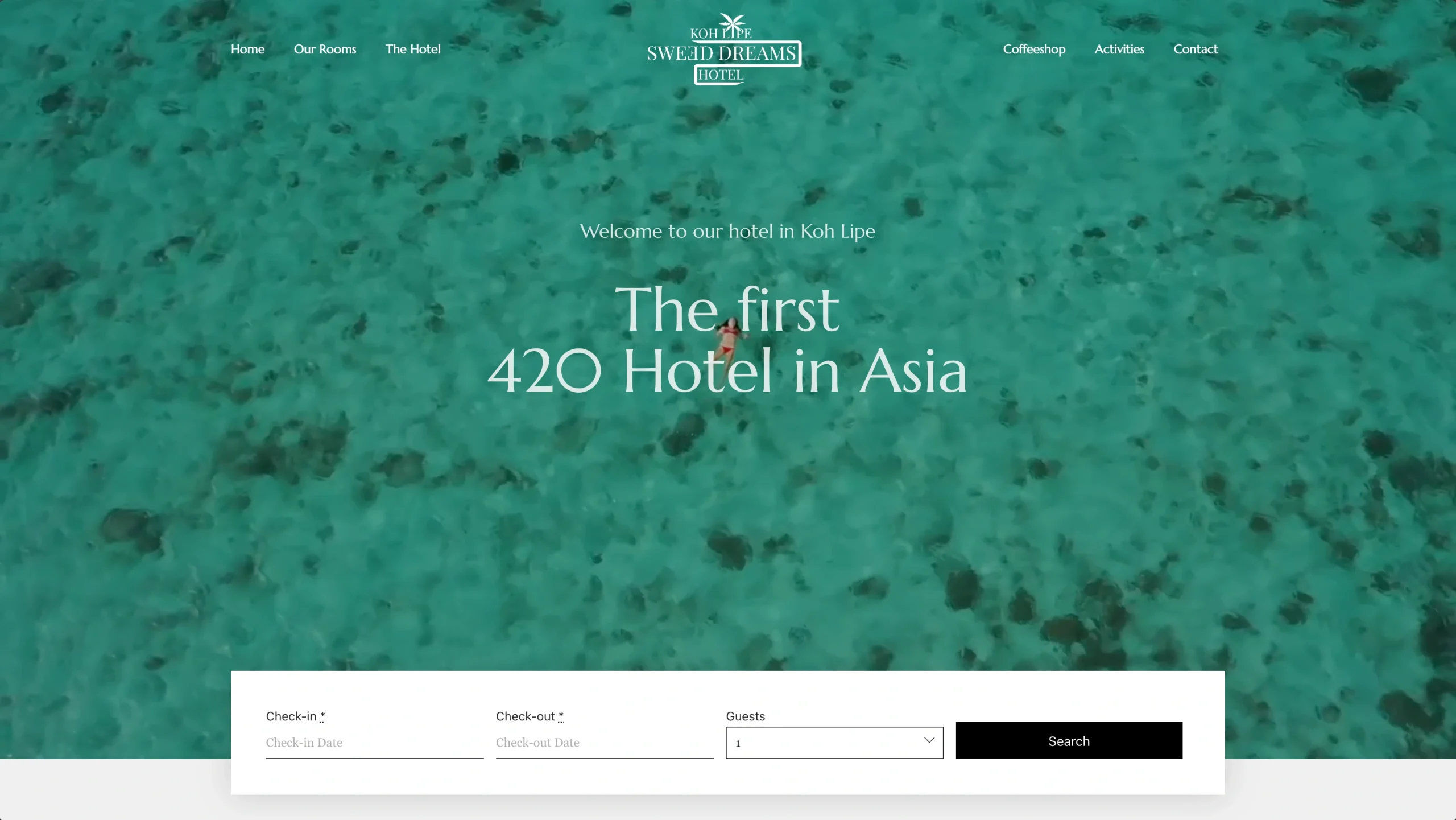
Task: Open the Activities page
Action: pyautogui.click(x=1119, y=49)
